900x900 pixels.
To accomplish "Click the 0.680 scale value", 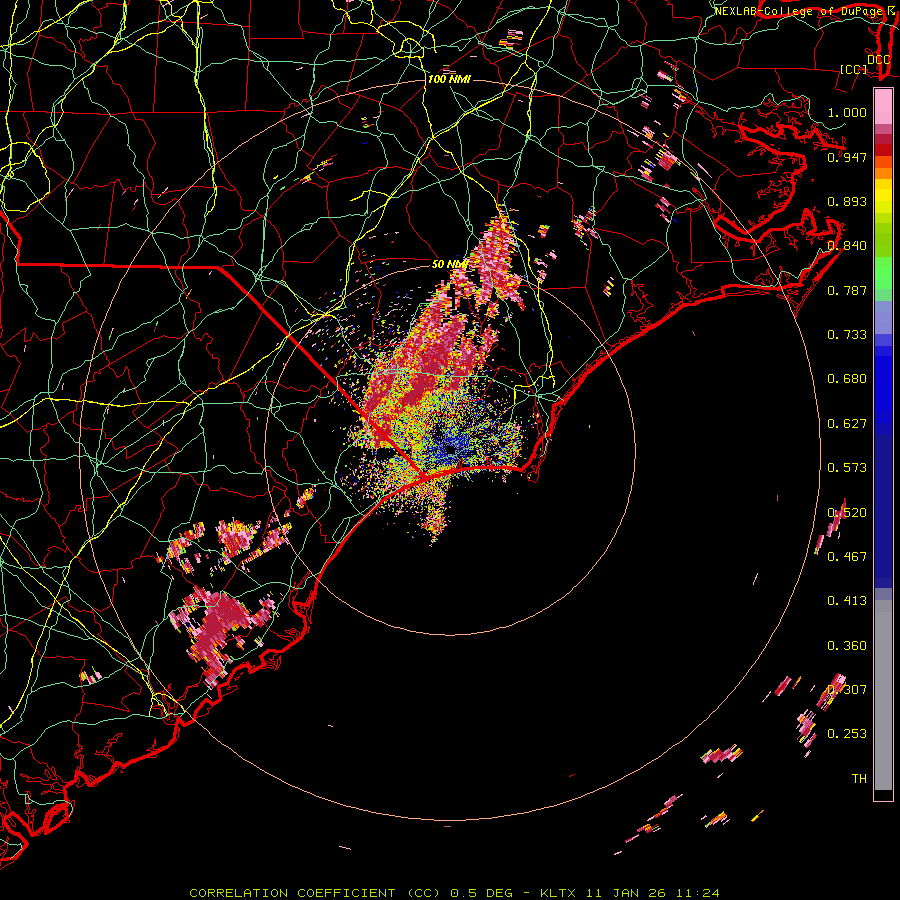I will 847,379.
